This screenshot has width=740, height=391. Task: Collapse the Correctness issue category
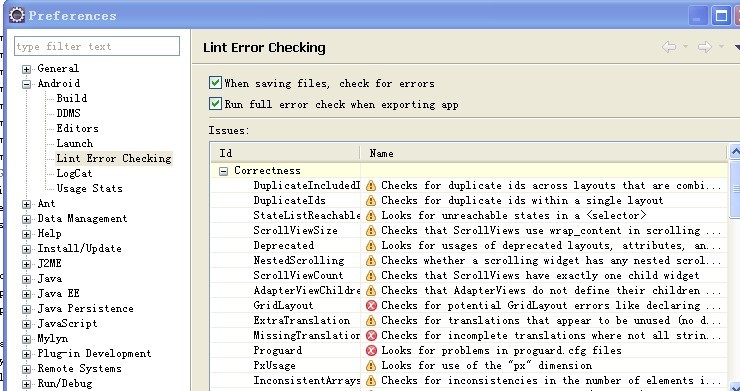tap(224, 171)
